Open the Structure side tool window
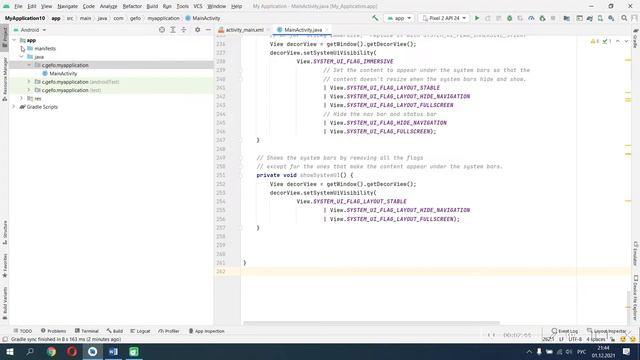The height and width of the screenshot is (360, 640). (x=4, y=232)
